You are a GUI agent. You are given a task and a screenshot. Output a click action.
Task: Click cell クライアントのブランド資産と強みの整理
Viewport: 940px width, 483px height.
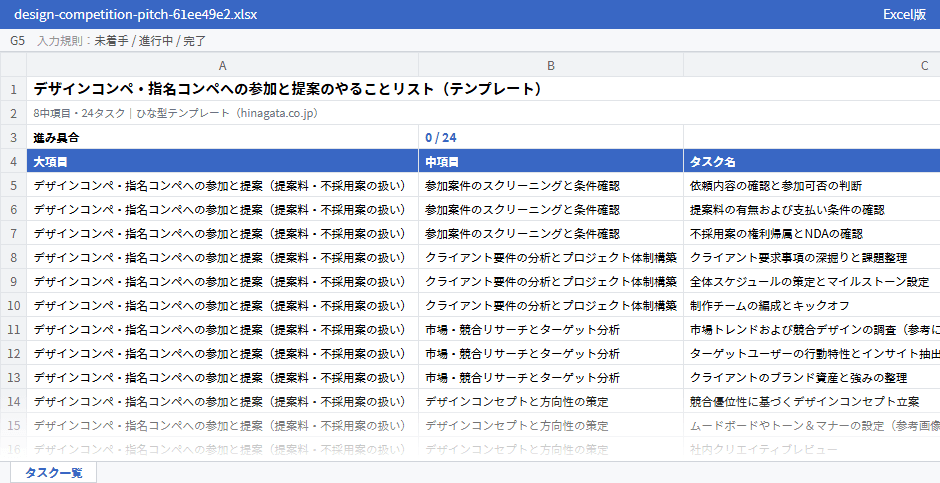pyautogui.click(x=812, y=377)
